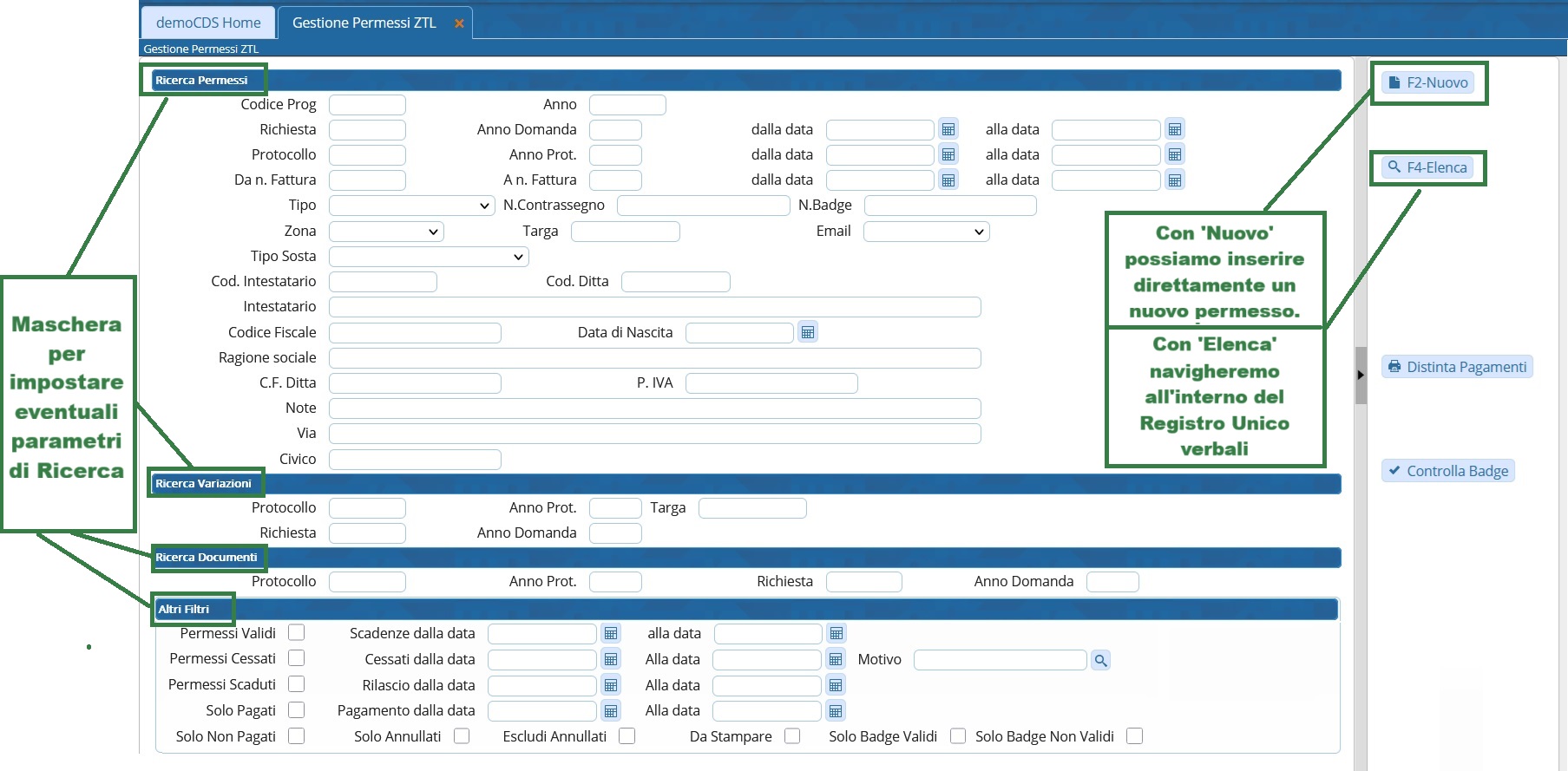Tick the Solo Pagati checkbox
Image resolution: width=1568 pixels, height=771 pixels.
point(297,710)
